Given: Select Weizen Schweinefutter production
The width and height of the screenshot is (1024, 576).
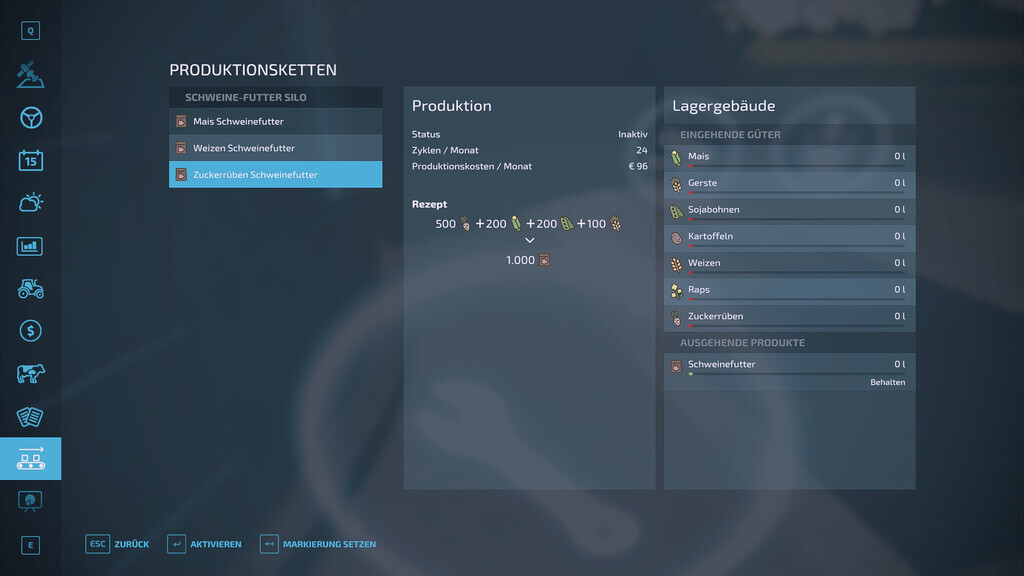Looking at the screenshot, I should coord(276,148).
